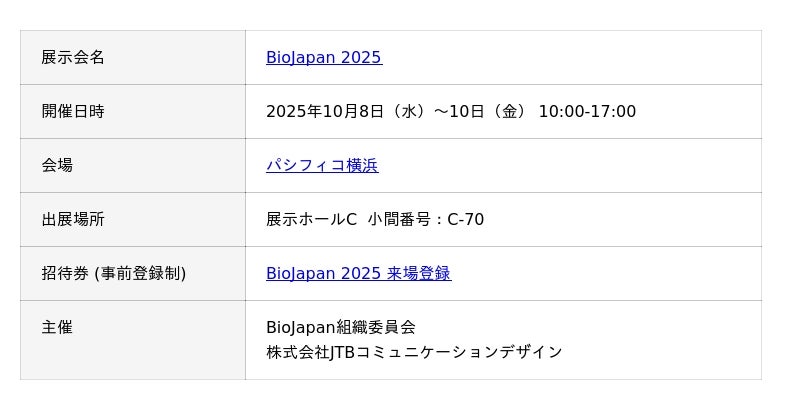Image resolution: width=800 pixels, height=410 pixels.
Task: Click the 2025年10月8日 start date text
Action: pyautogui.click(x=324, y=112)
